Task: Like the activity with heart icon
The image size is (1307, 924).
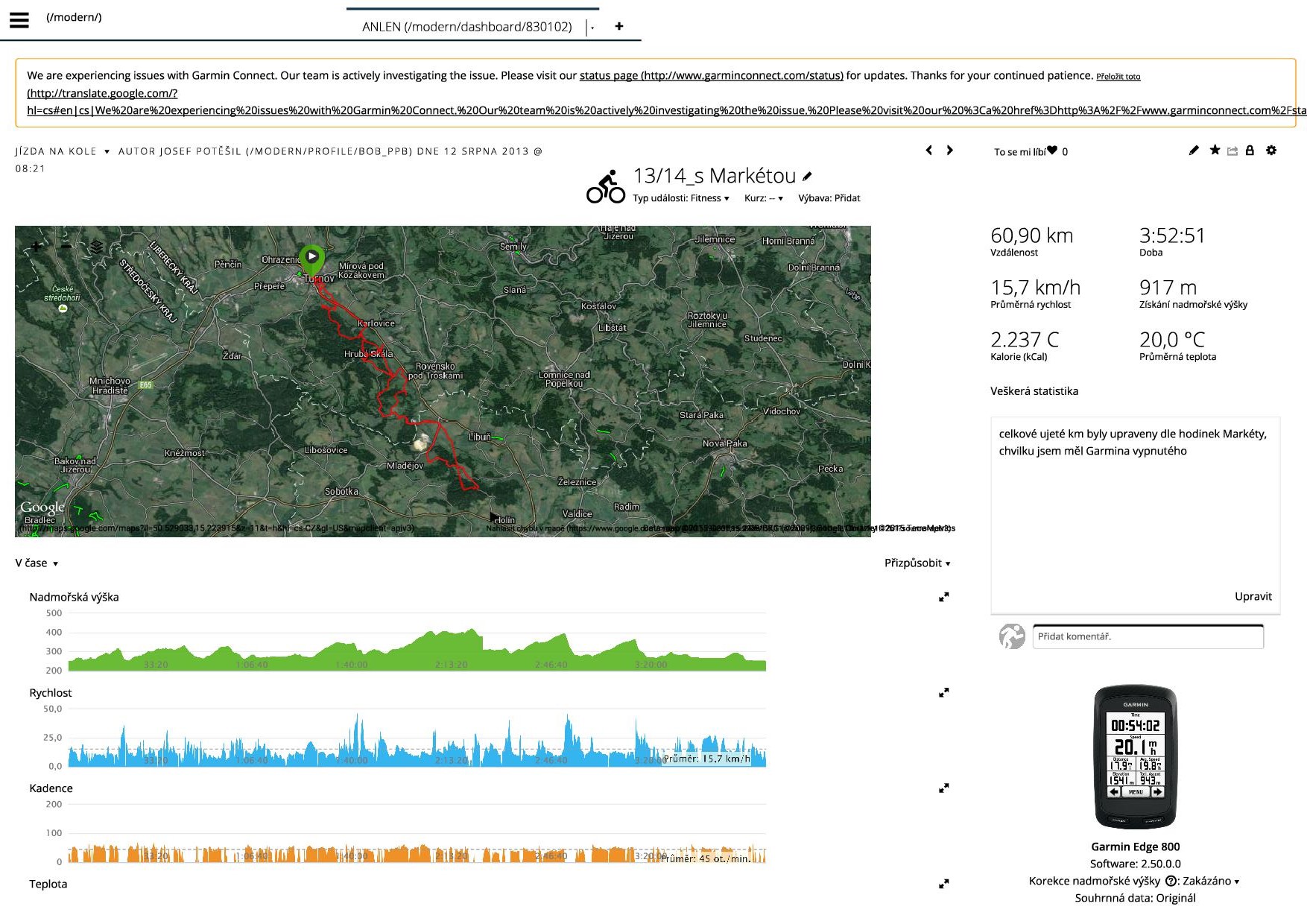Action: 1052,151
